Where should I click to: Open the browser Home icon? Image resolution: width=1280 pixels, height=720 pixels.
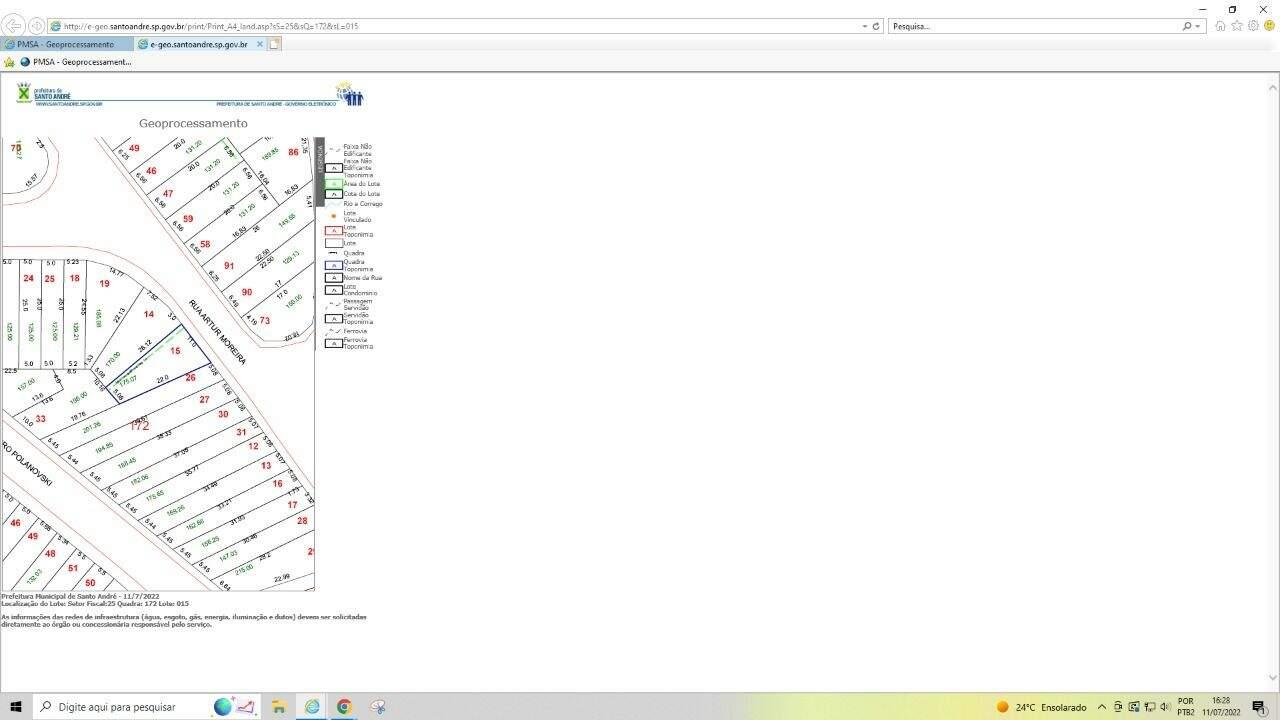click(x=1220, y=26)
